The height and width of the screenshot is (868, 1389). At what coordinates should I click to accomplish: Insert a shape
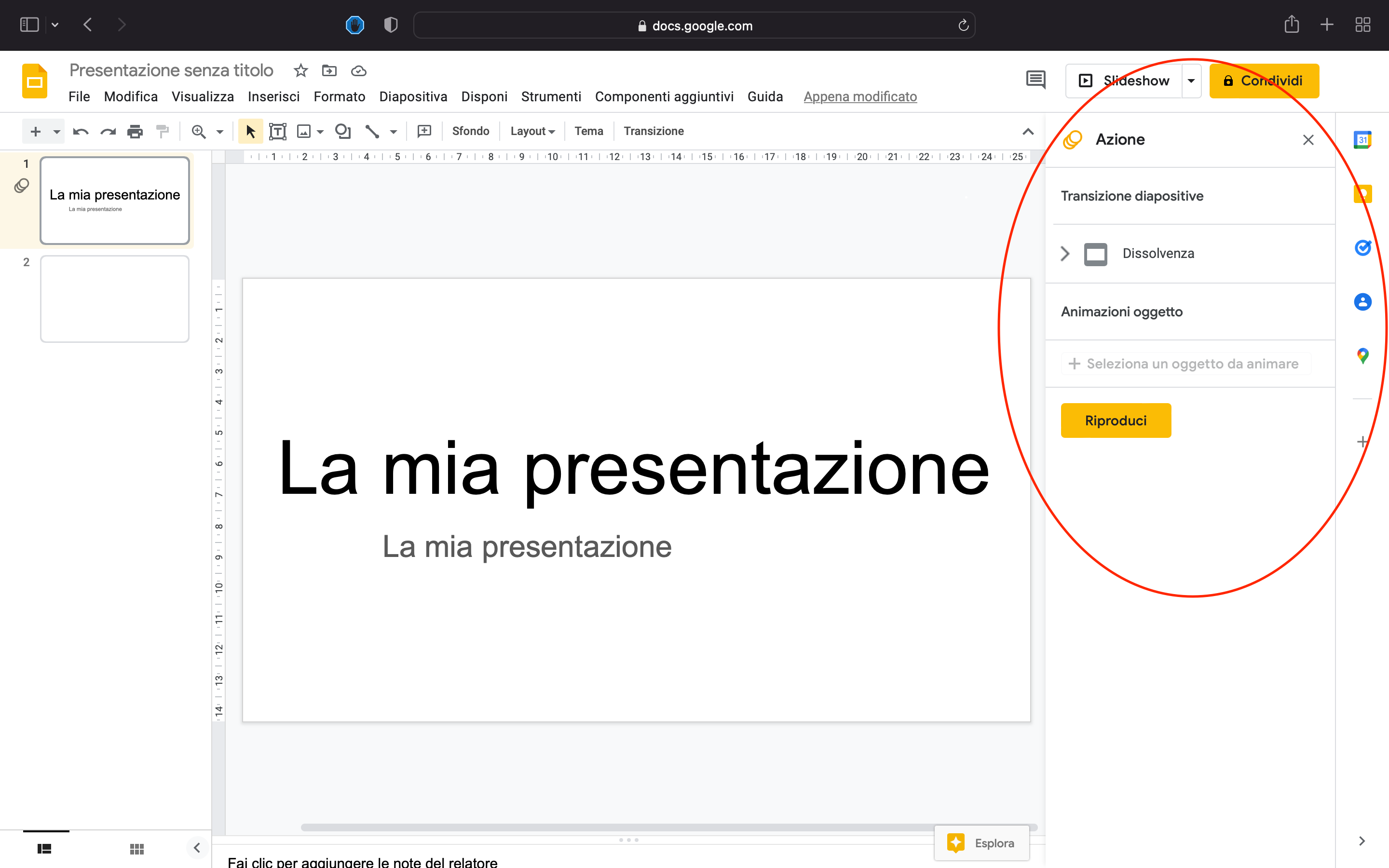[343, 131]
